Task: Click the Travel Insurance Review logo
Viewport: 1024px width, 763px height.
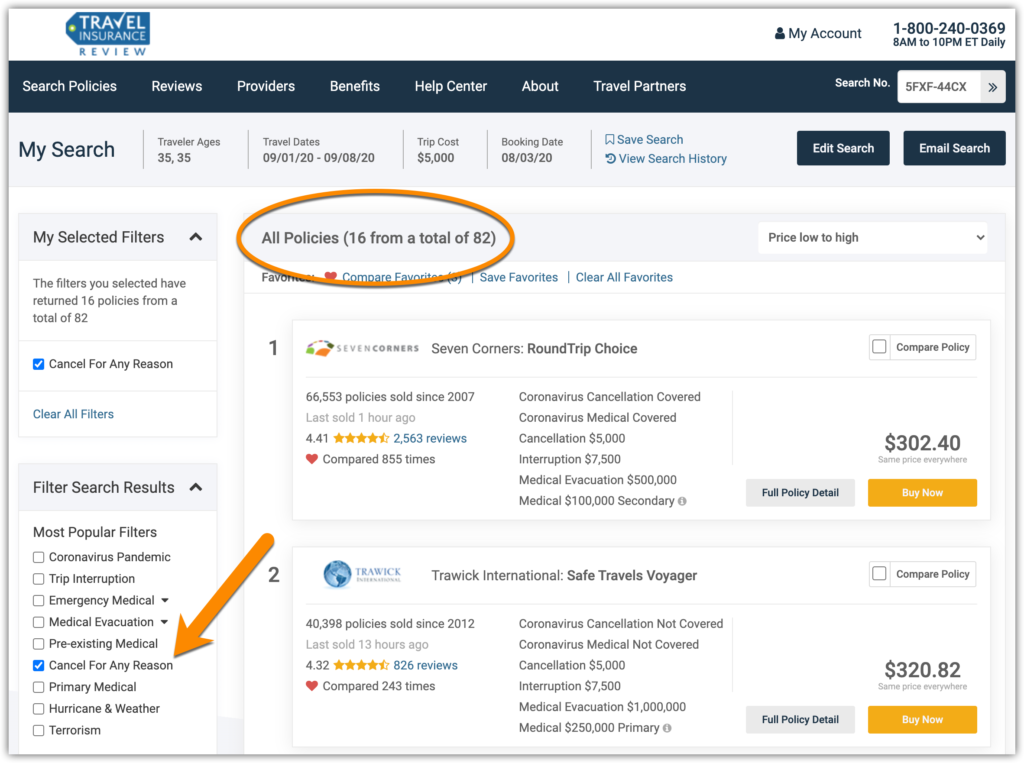Action: 108,34
